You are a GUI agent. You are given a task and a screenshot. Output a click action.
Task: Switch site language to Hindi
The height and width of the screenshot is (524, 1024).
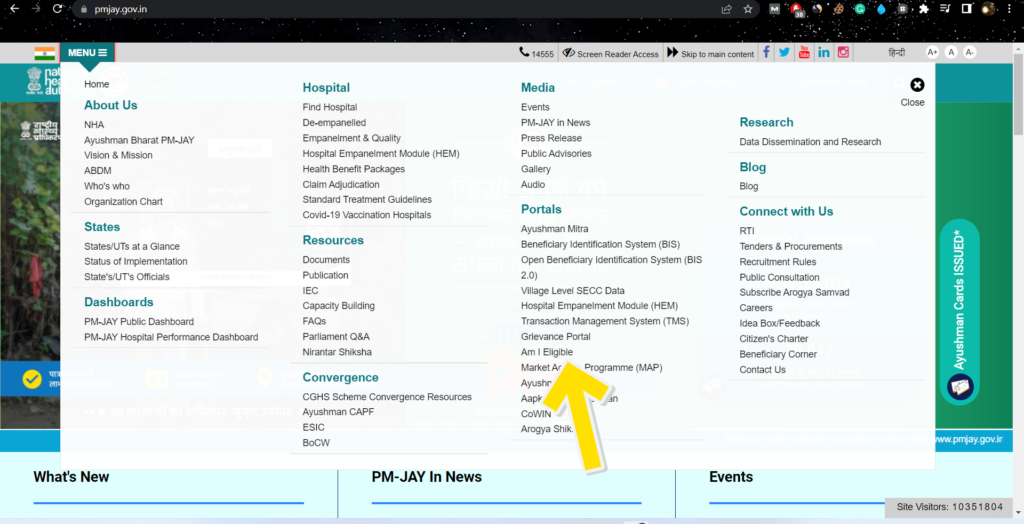(x=897, y=53)
